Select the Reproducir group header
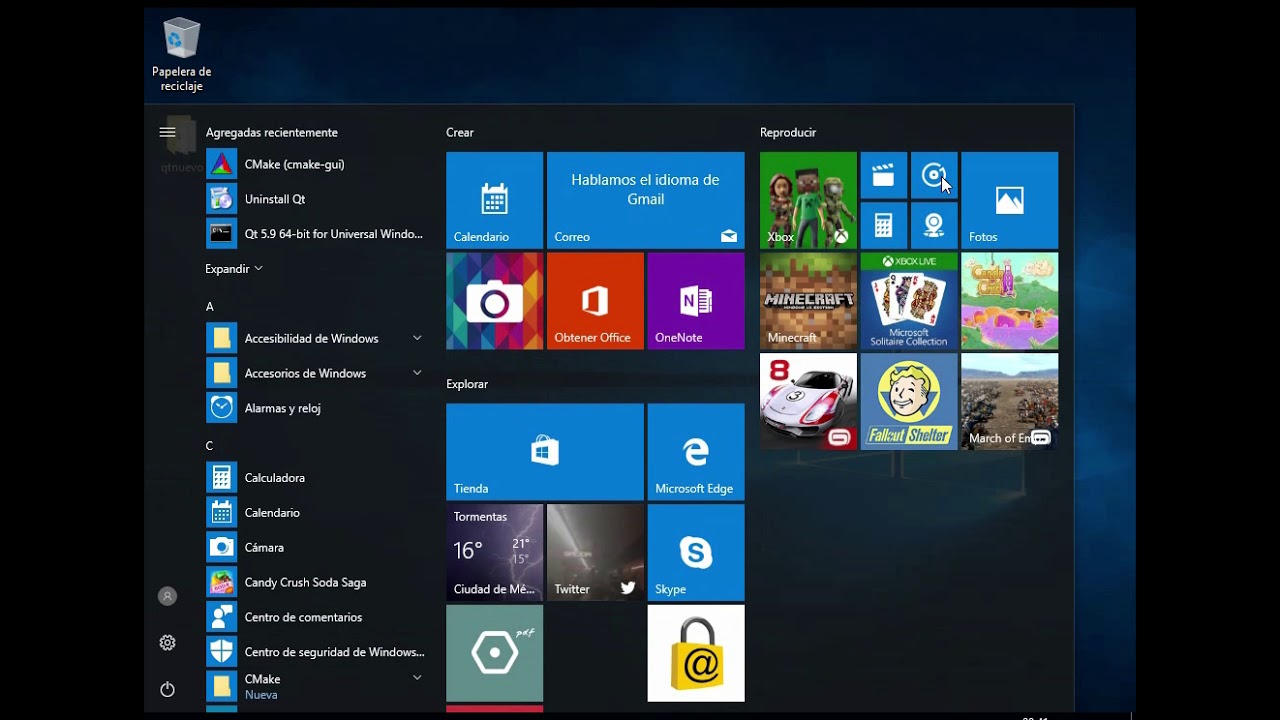This screenshot has width=1280, height=720. [788, 133]
